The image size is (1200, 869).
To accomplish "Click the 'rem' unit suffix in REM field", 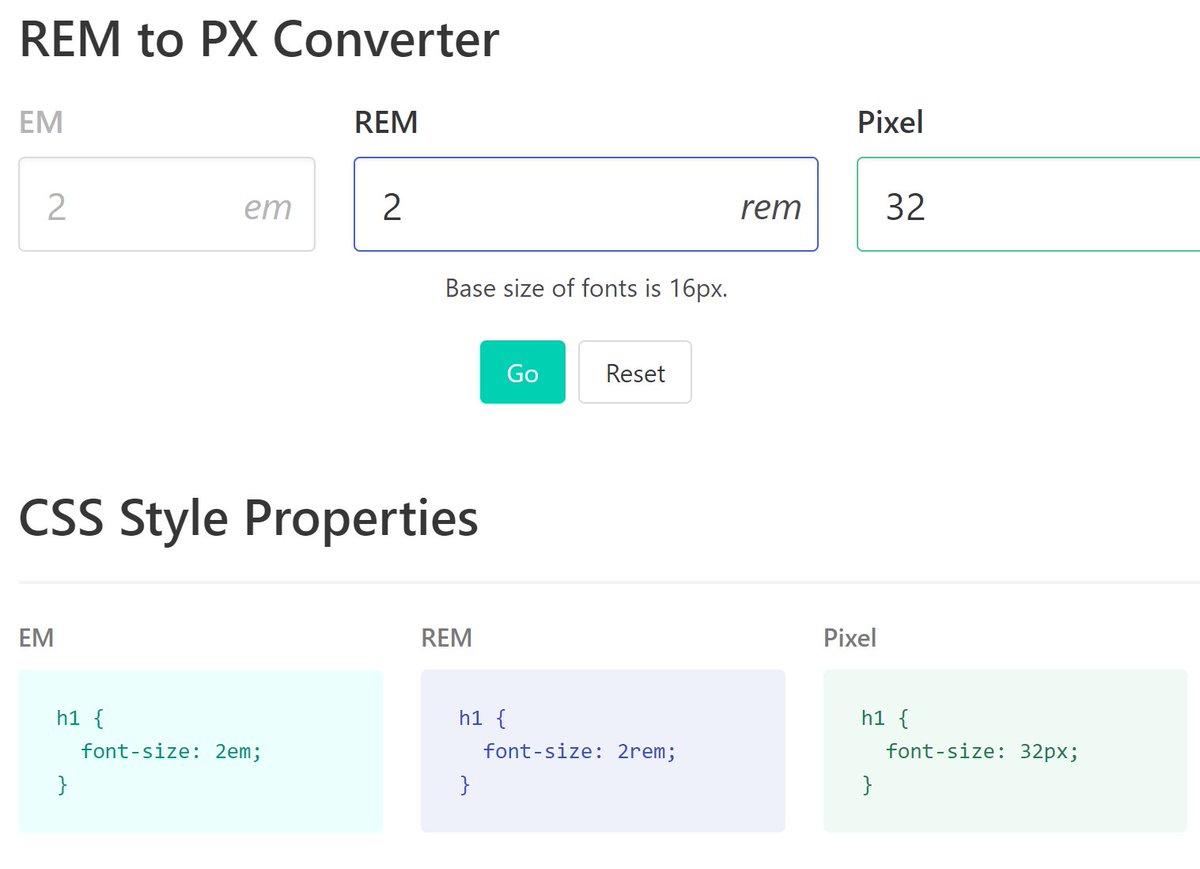I will point(771,207).
